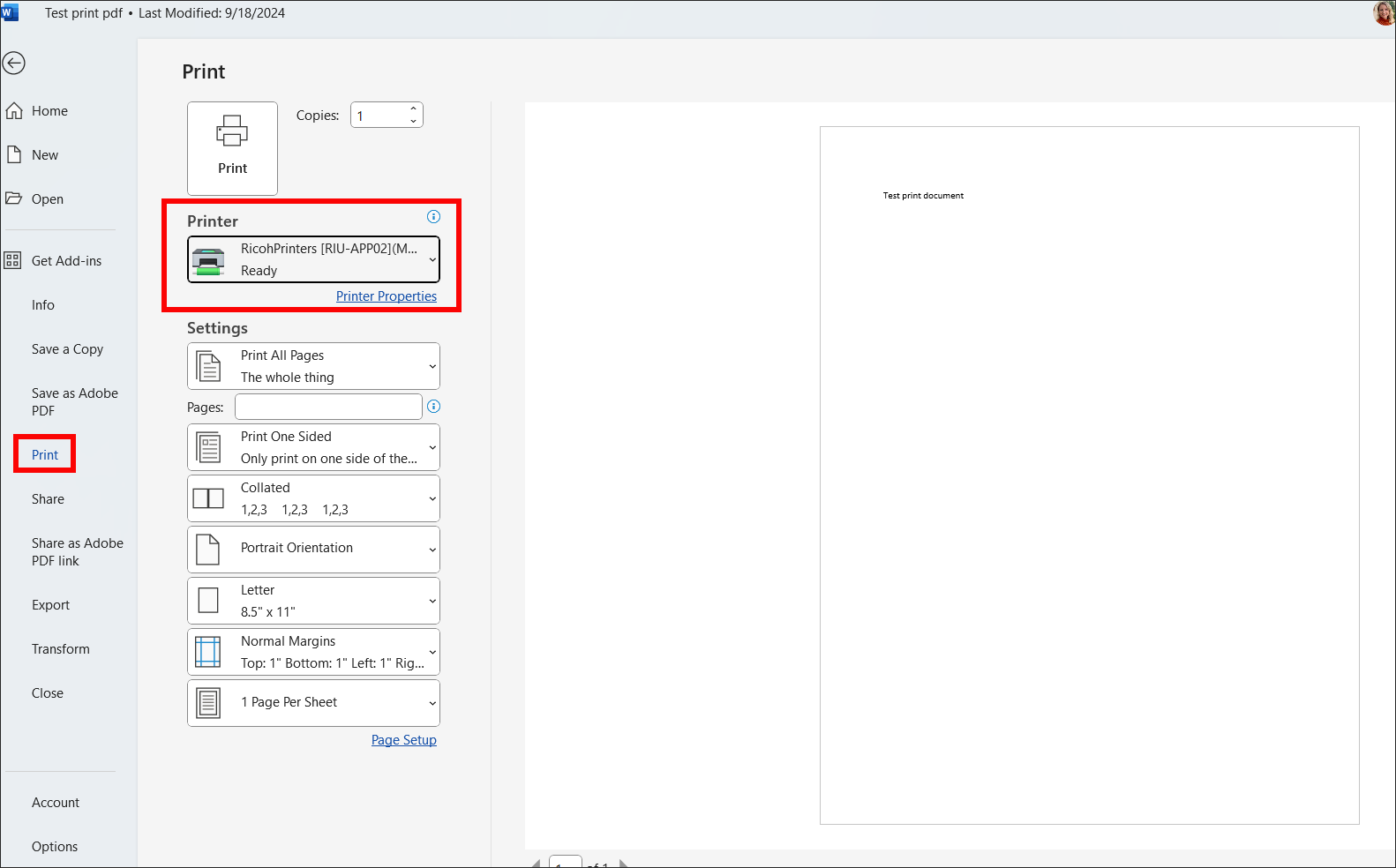Click the Portrait Orientation page icon
Viewport: 1396px width, 868px height.
[x=208, y=550]
